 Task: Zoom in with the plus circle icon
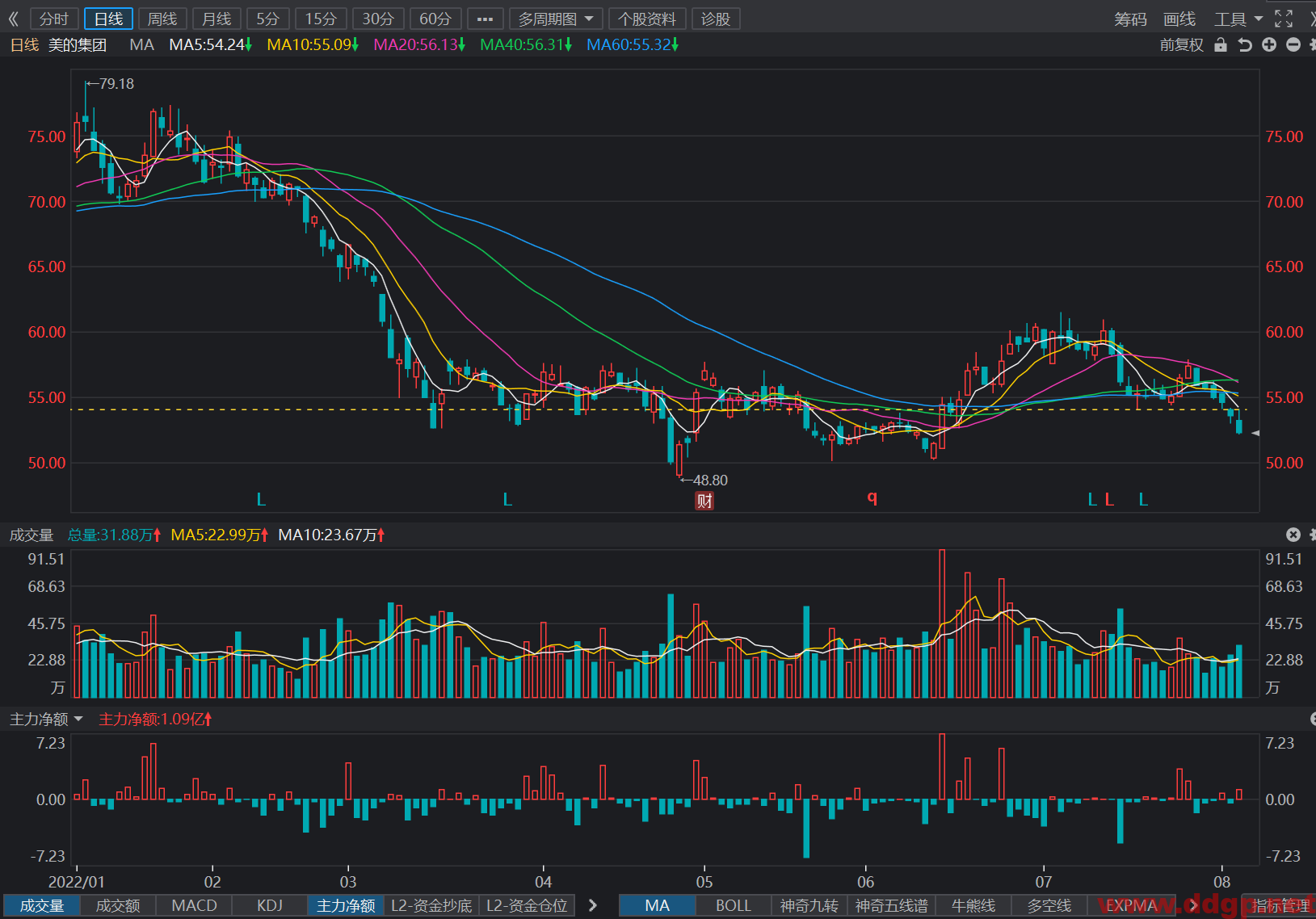(1269, 45)
